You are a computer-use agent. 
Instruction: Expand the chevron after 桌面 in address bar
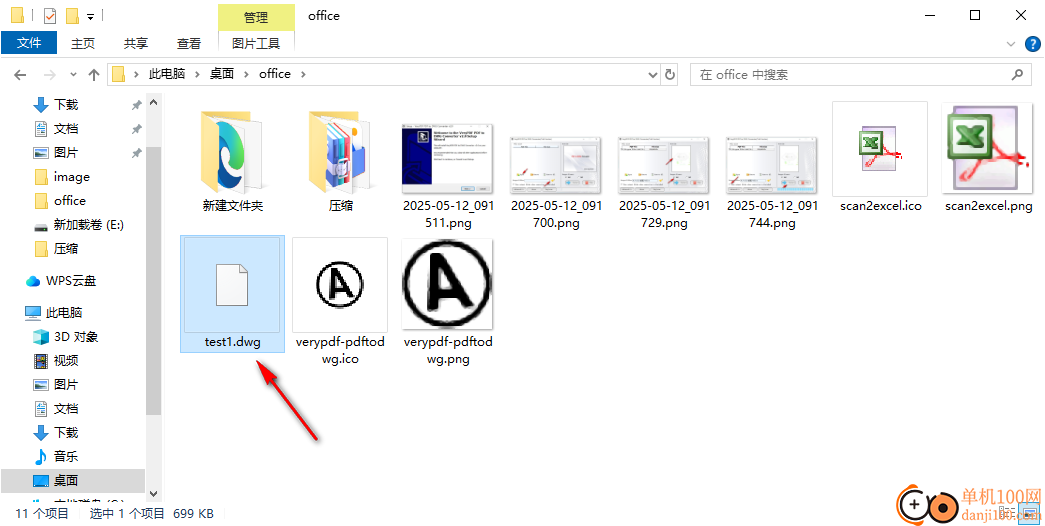[x=246, y=75]
